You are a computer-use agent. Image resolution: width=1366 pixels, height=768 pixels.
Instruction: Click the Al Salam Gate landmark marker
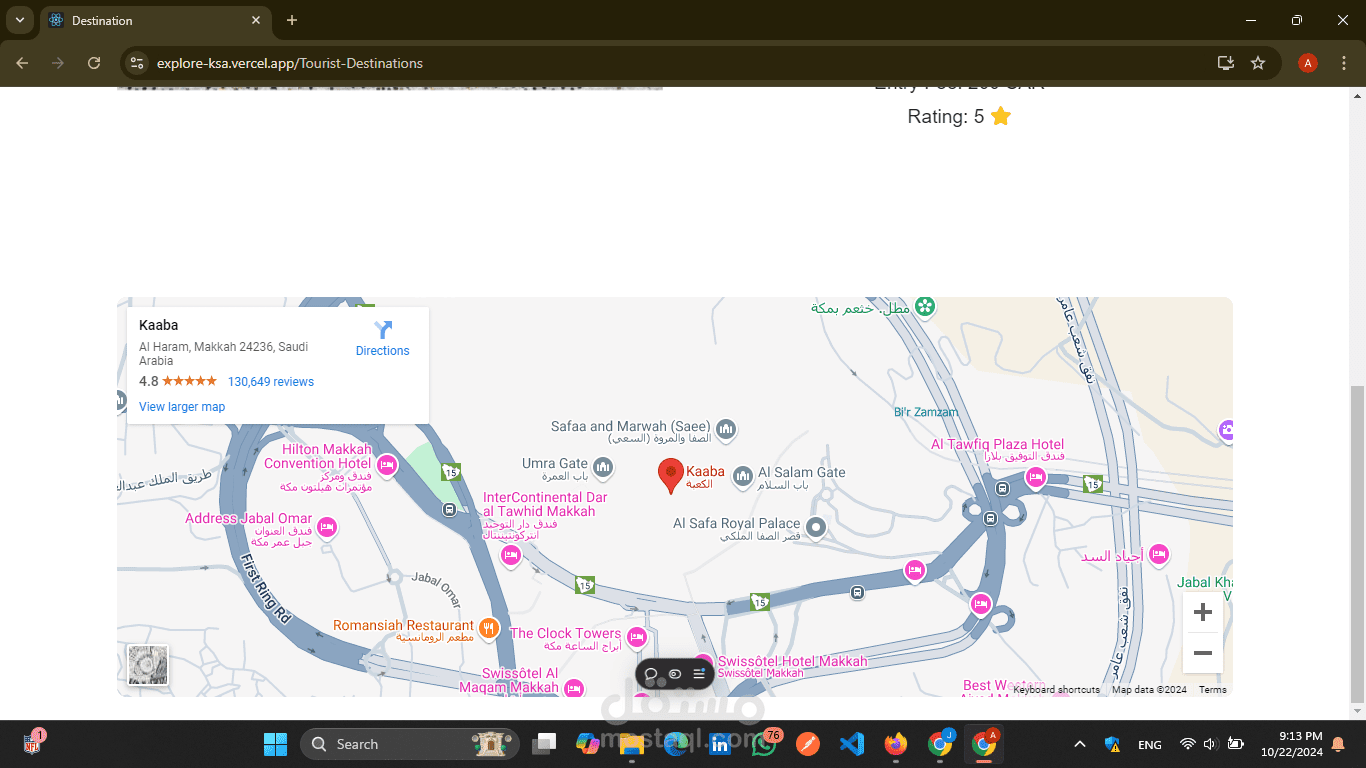coord(742,476)
